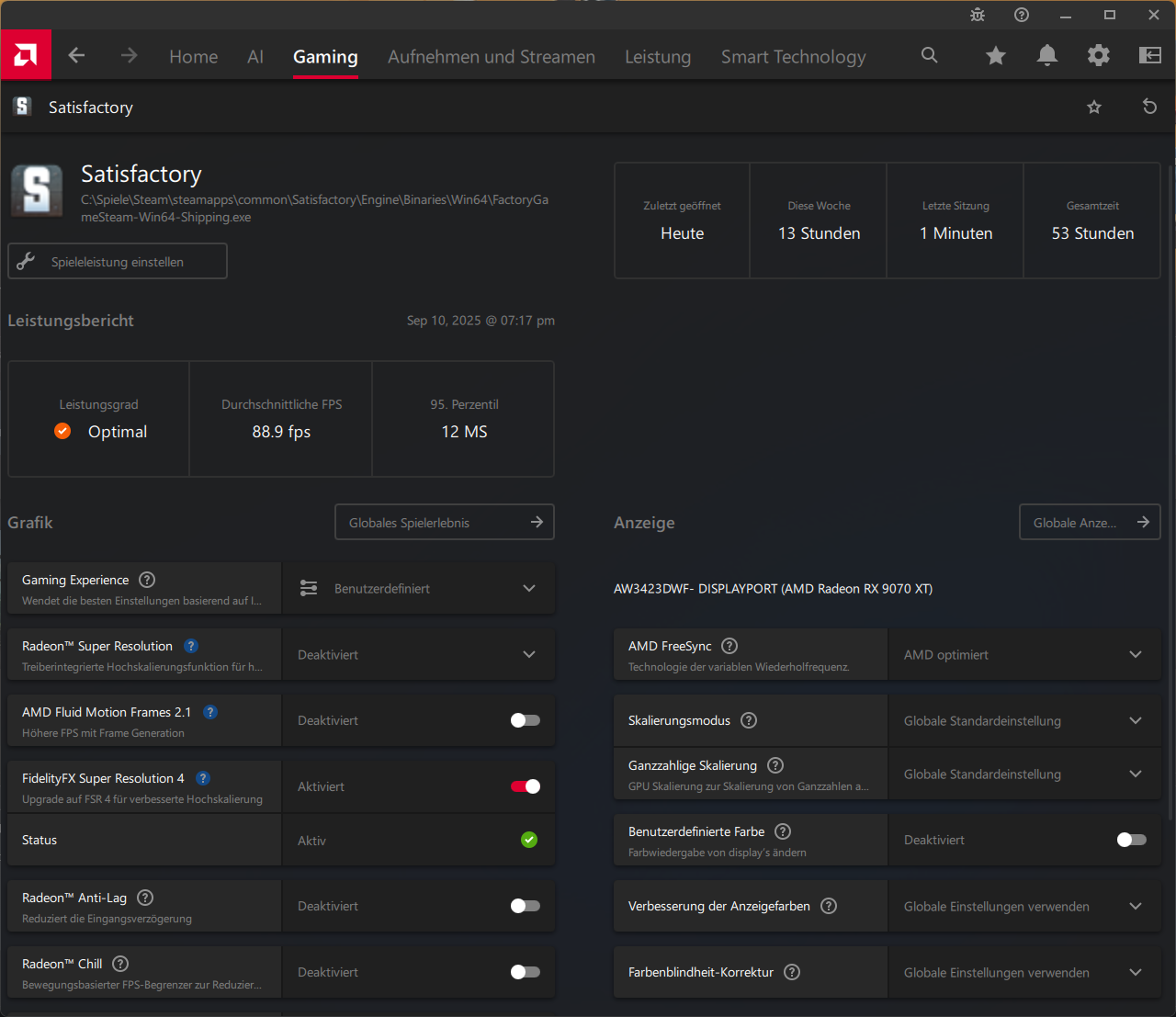This screenshot has height=1017, width=1176.
Task: Show help for Ganzzahlige Skalierung
Action: (x=775, y=765)
